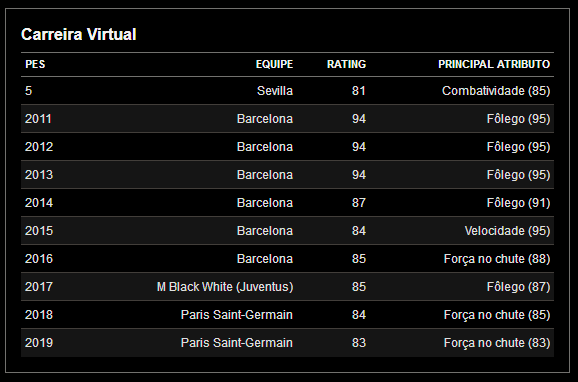
Task: Select Paris Saint-Germain in the 2019 row
Action: pos(237,343)
